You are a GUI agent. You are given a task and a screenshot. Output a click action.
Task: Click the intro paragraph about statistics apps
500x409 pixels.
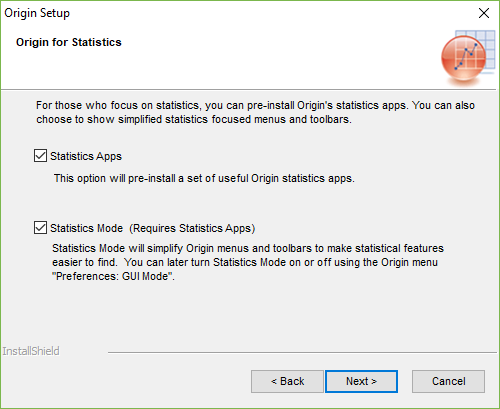(255, 112)
